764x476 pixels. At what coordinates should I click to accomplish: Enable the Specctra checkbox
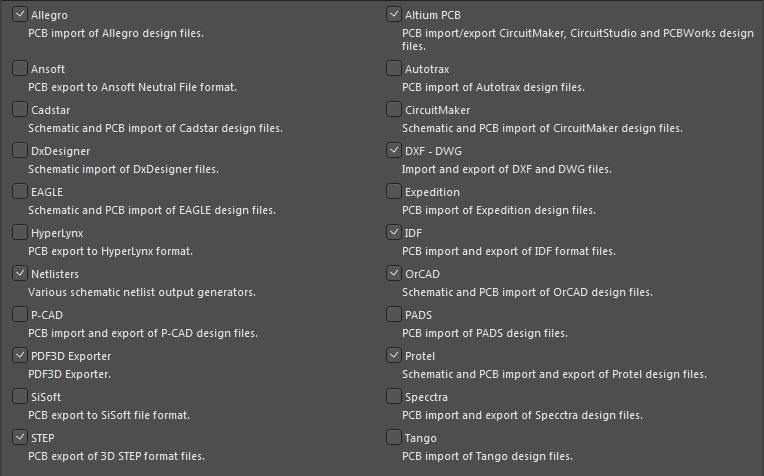394,396
